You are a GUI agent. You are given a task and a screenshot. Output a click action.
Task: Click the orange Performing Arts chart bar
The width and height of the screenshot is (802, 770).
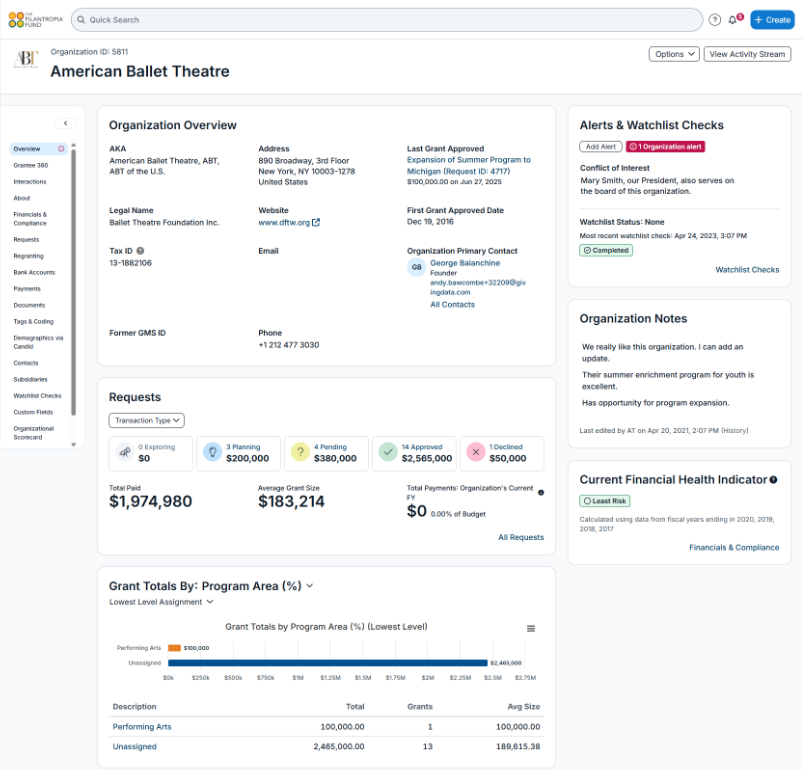pos(174,648)
